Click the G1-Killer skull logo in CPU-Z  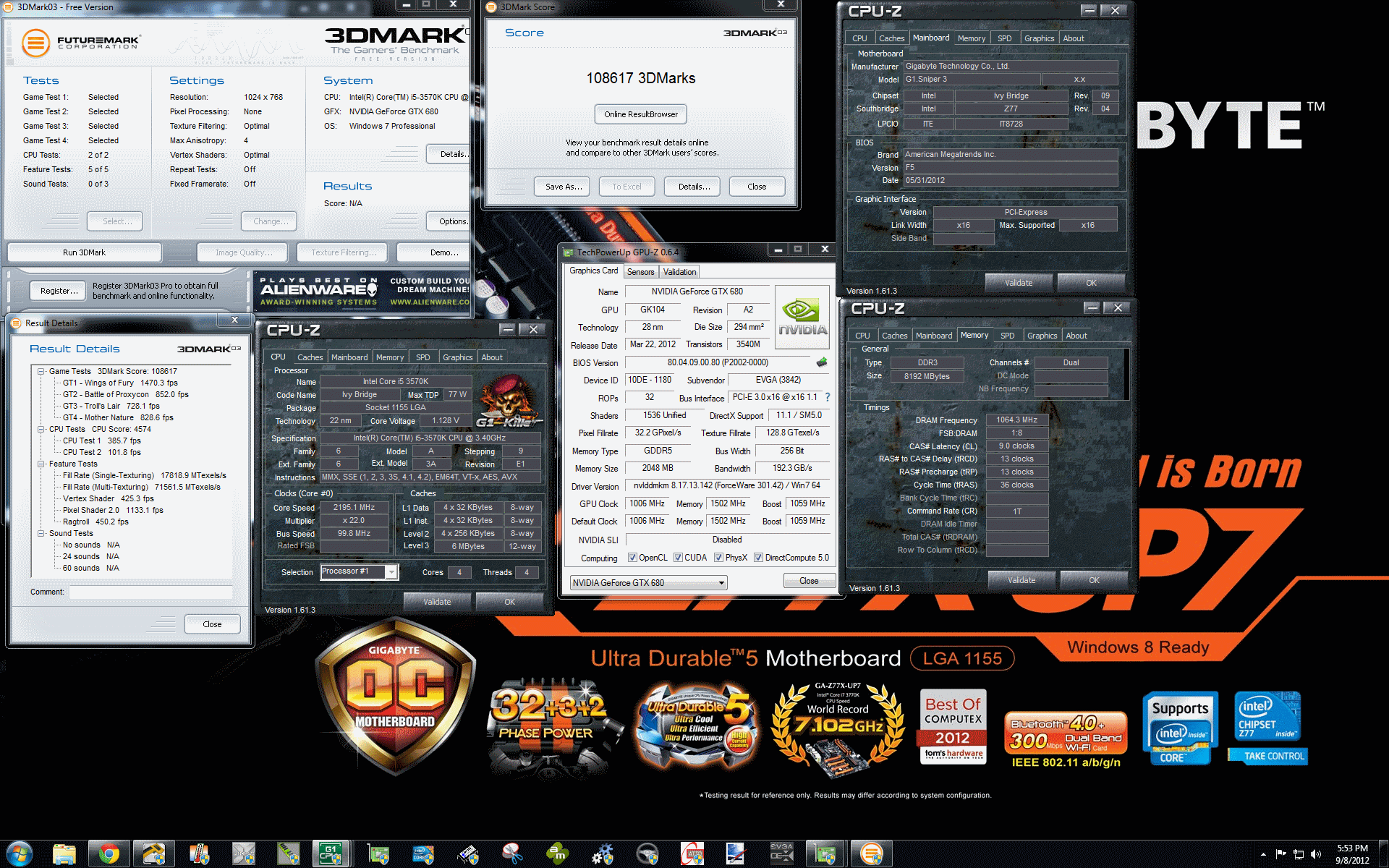(x=509, y=401)
